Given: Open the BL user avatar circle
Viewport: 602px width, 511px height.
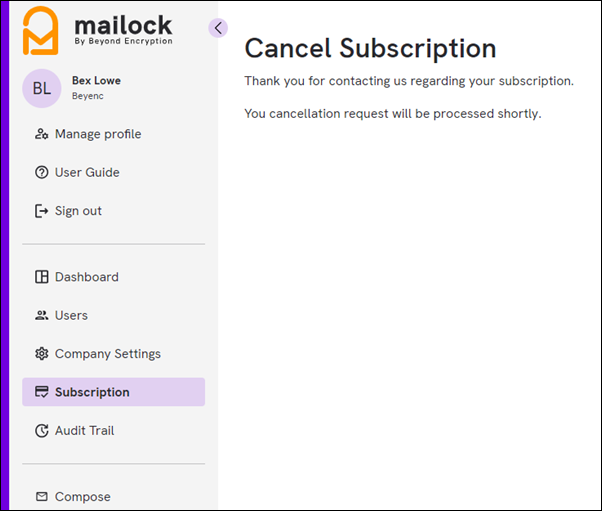Looking at the screenshot, I should (42, 88).
